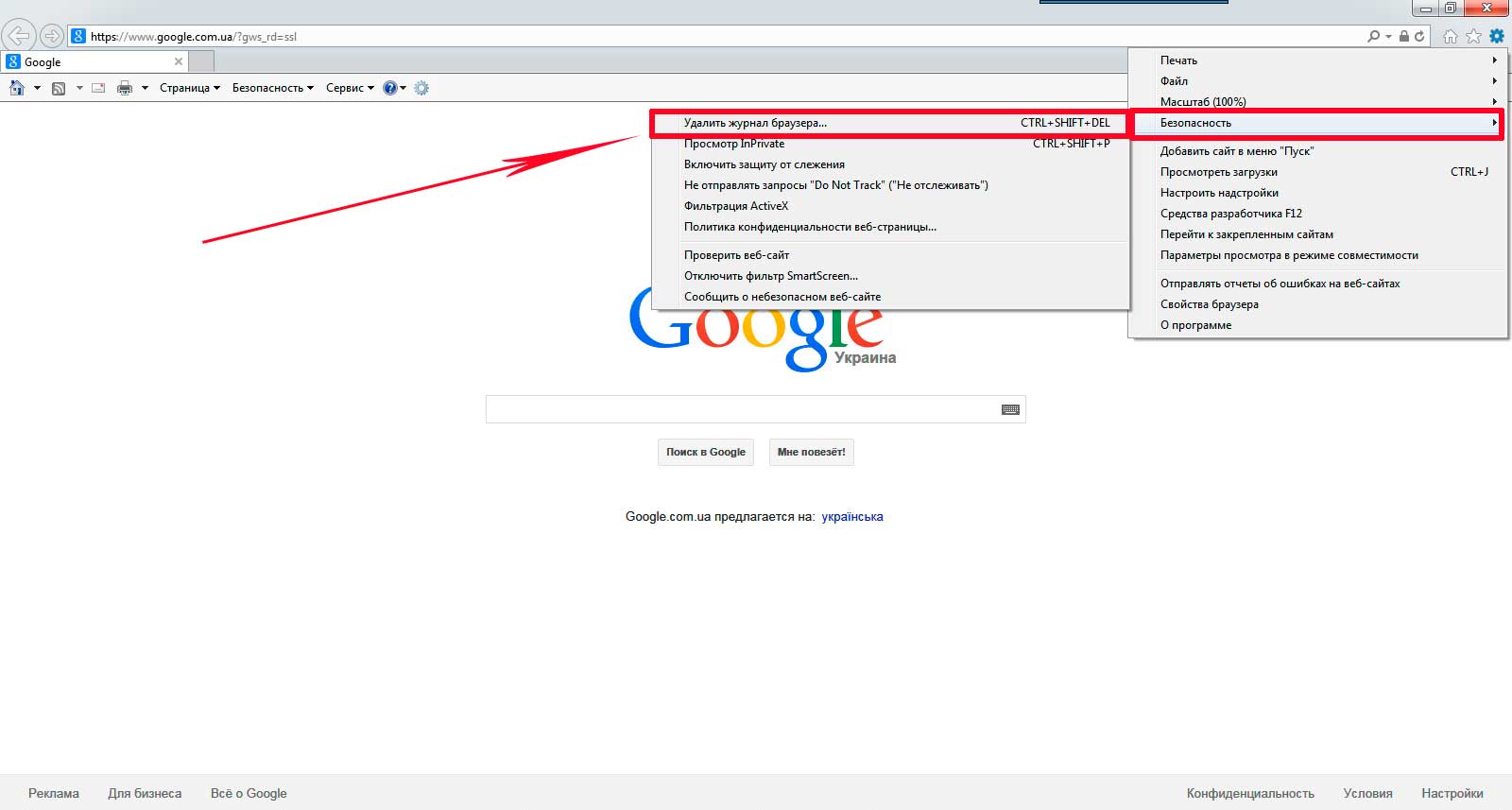
Task: Open compatibility view settings menu entry
Action: pos(1318,255)
